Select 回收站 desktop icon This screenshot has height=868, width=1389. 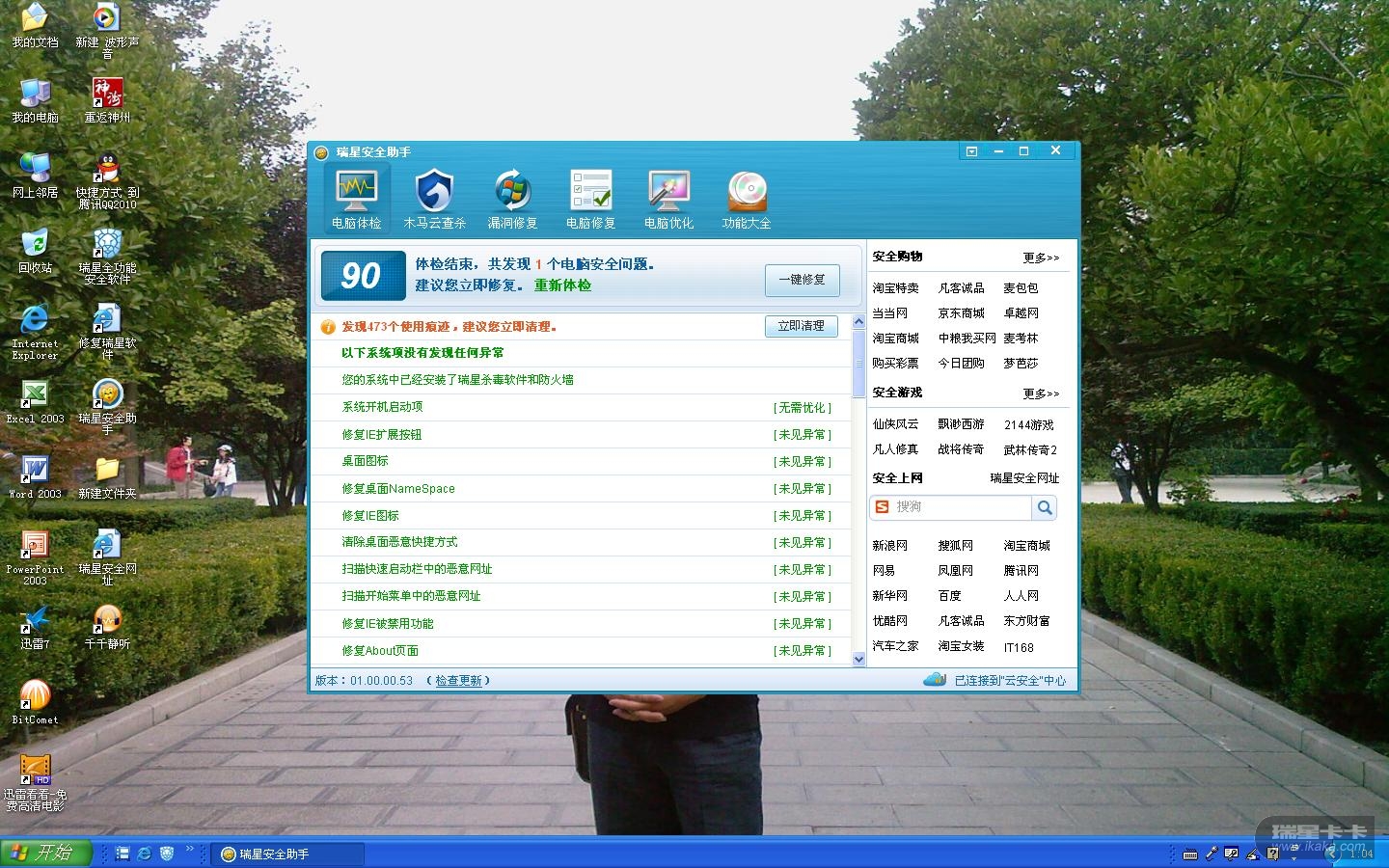[35, 251]
